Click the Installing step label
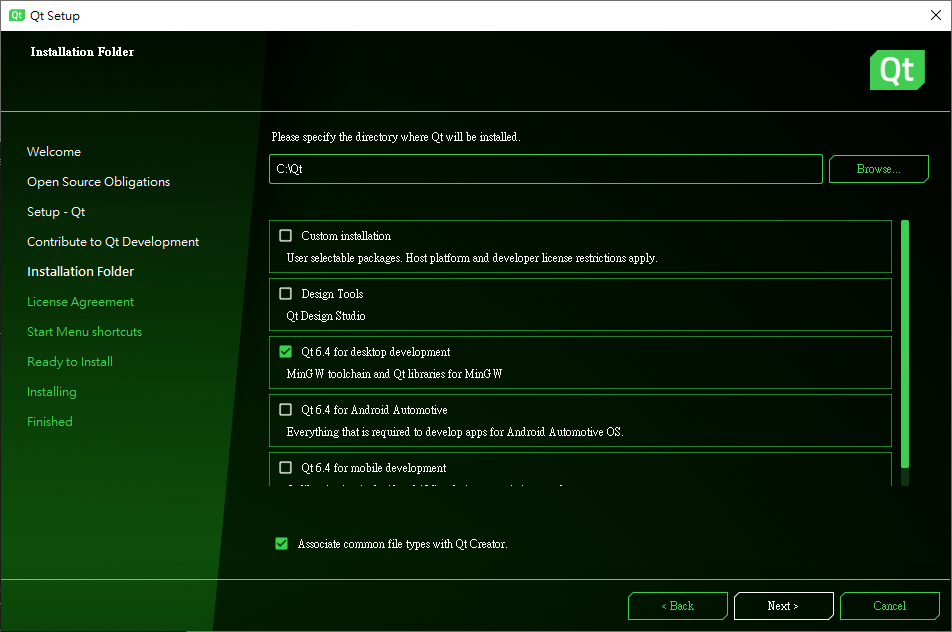This screenshot has width=952, height=632. [52, 392]
